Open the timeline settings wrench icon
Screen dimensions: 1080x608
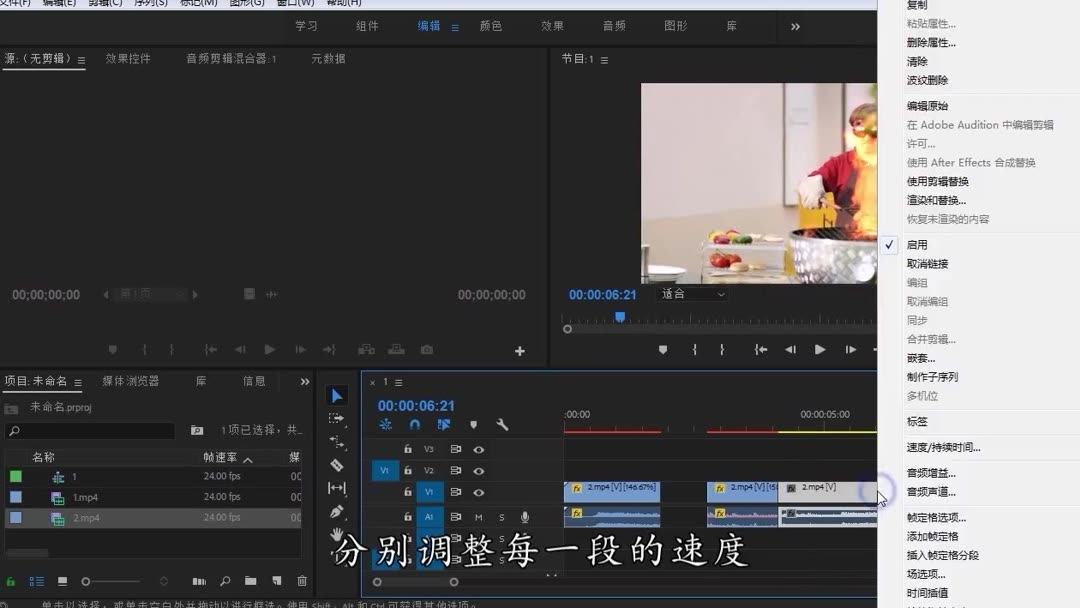click(x=501, y=424)
